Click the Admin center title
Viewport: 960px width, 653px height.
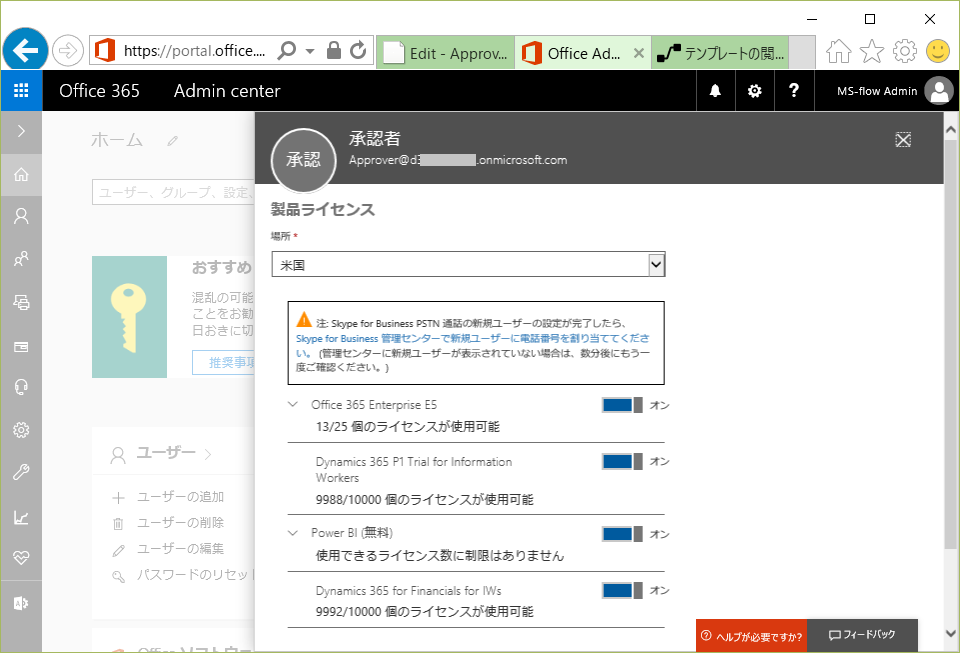click(x=227, y=91)
